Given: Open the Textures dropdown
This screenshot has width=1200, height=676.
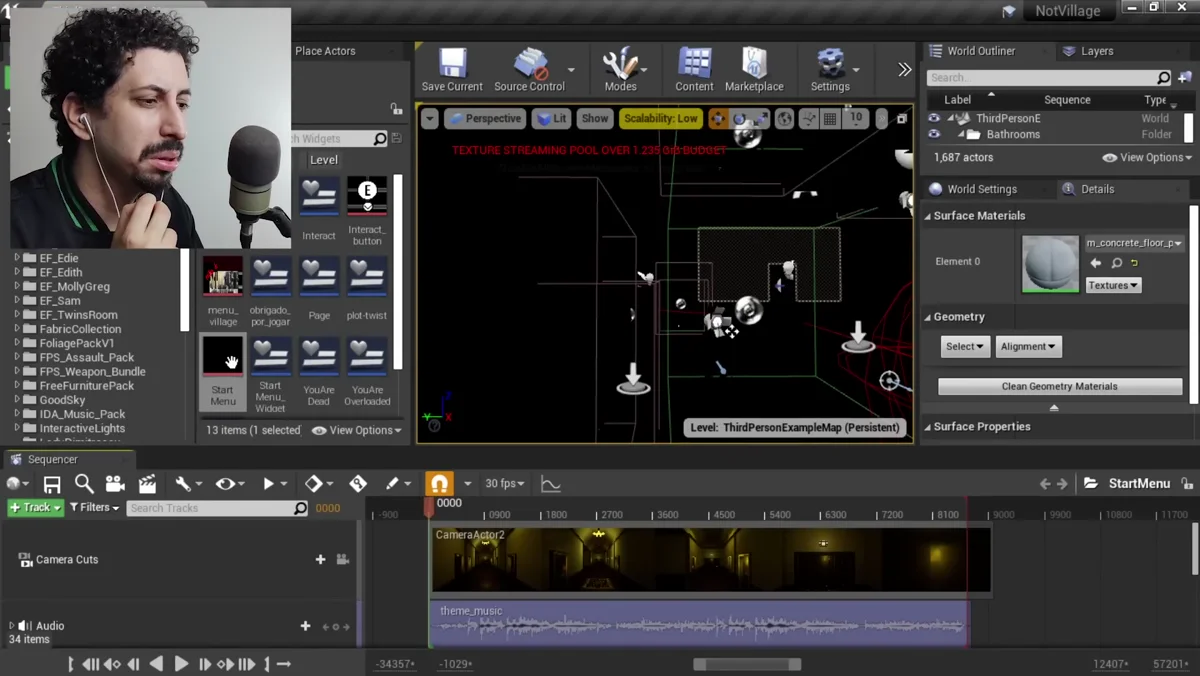Looking at the screenshot, I should [x=1113, y=286].
